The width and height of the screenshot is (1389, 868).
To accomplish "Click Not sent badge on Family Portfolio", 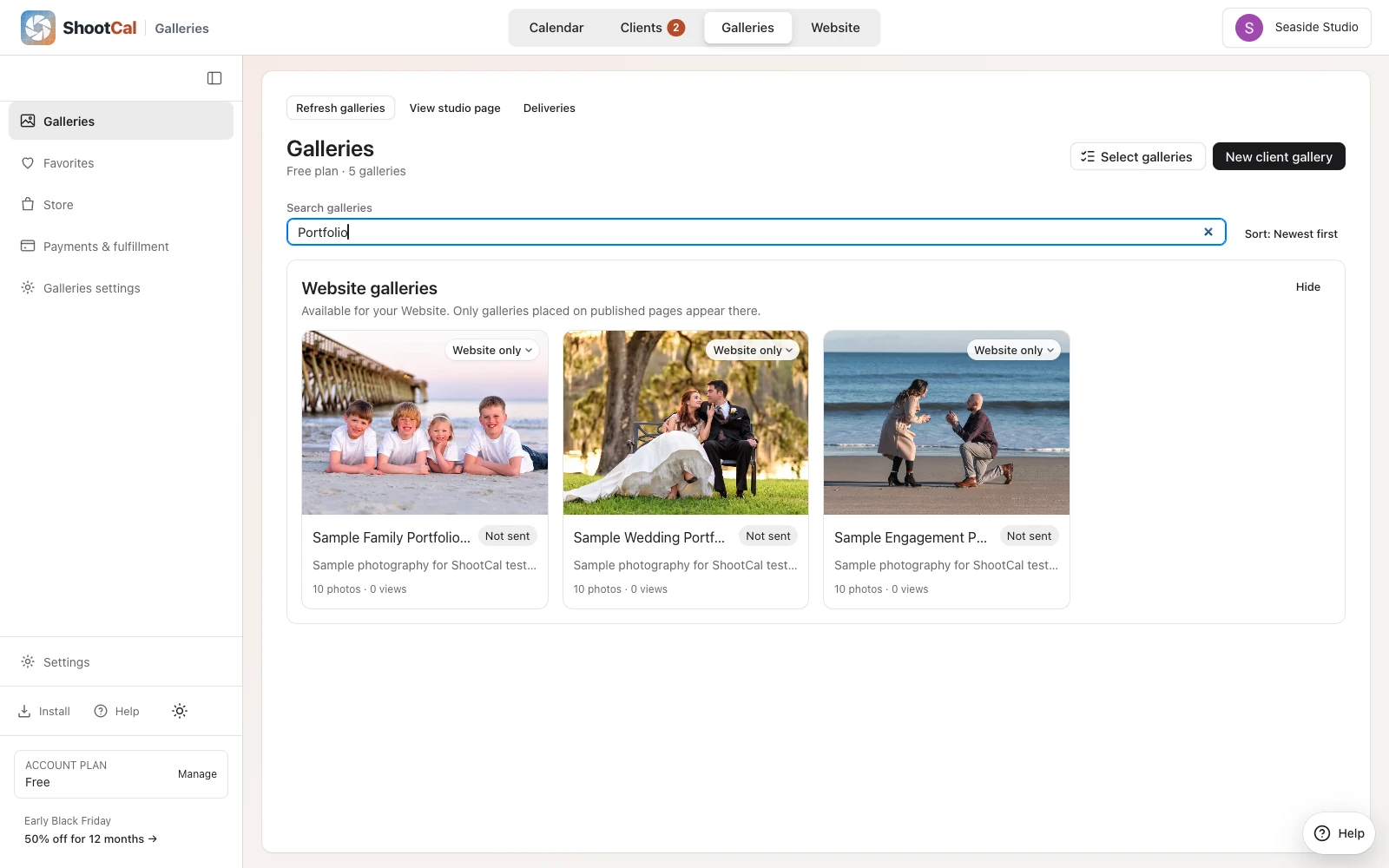I will [x=507, y=536].
